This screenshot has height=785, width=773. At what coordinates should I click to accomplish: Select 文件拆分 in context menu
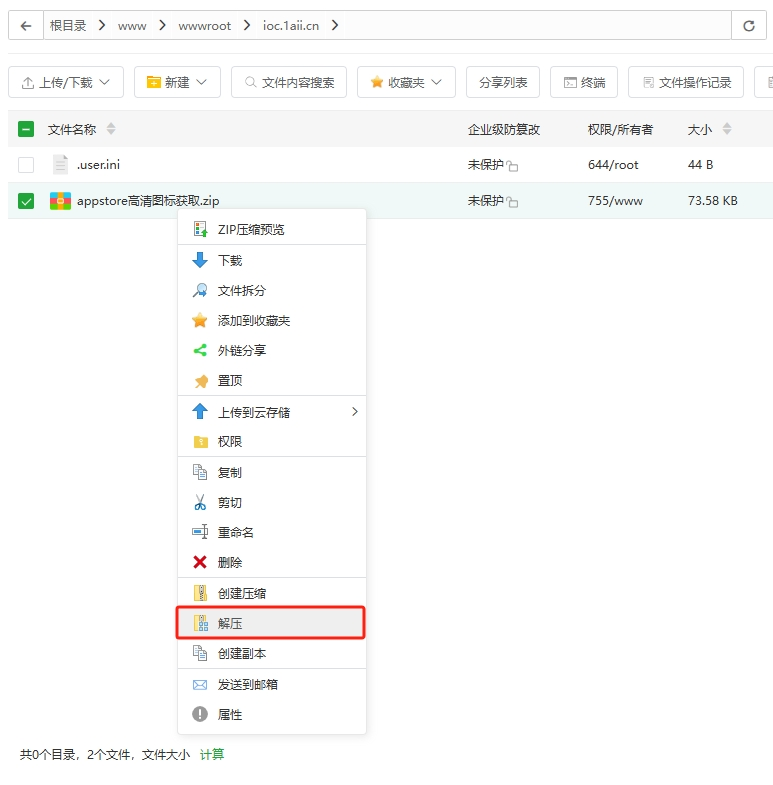click(272, 290)
